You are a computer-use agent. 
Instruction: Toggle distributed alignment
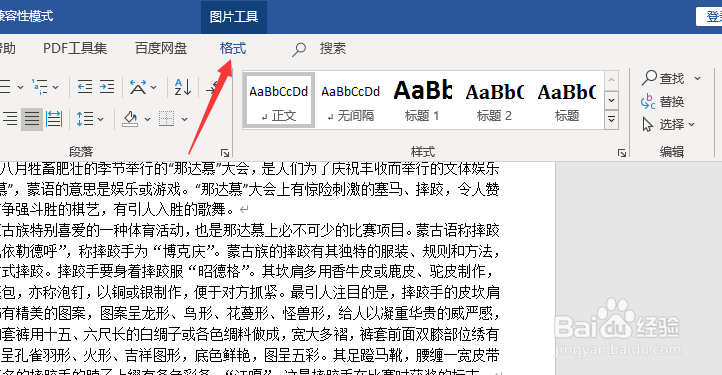point(54,119)
